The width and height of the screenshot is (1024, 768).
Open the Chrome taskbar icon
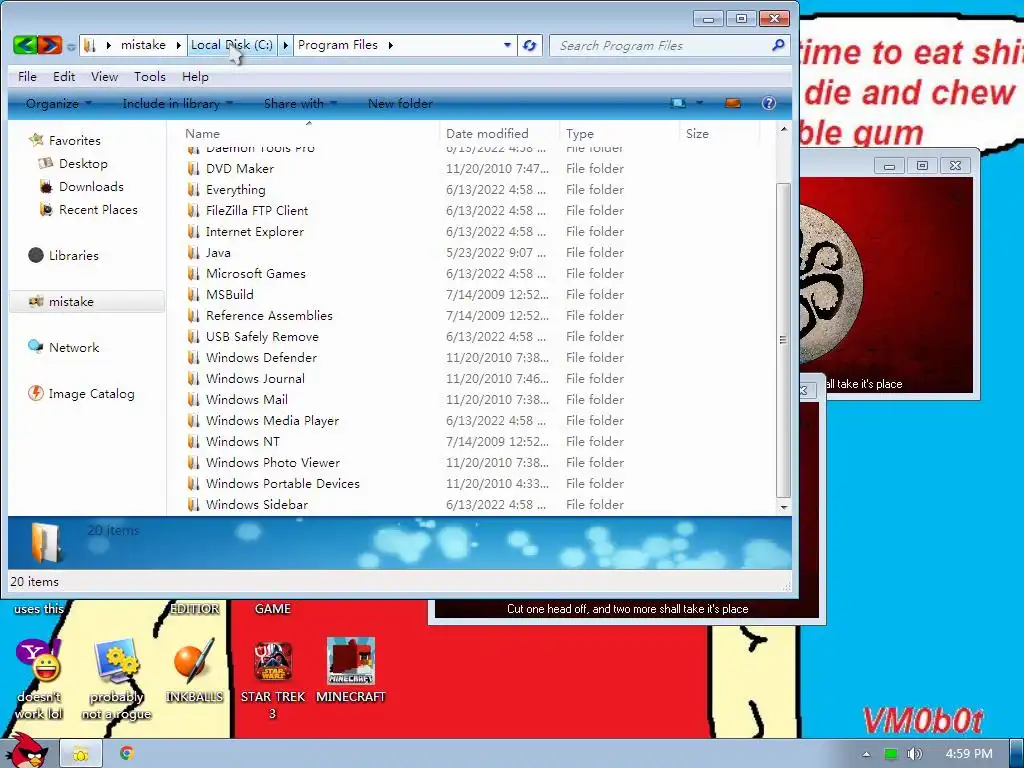tap(127, 754)
